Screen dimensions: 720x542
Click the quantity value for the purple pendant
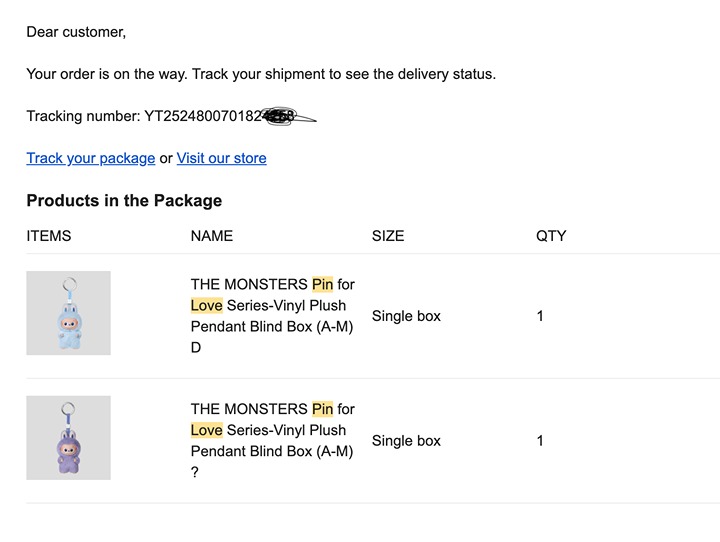[540, 441]
